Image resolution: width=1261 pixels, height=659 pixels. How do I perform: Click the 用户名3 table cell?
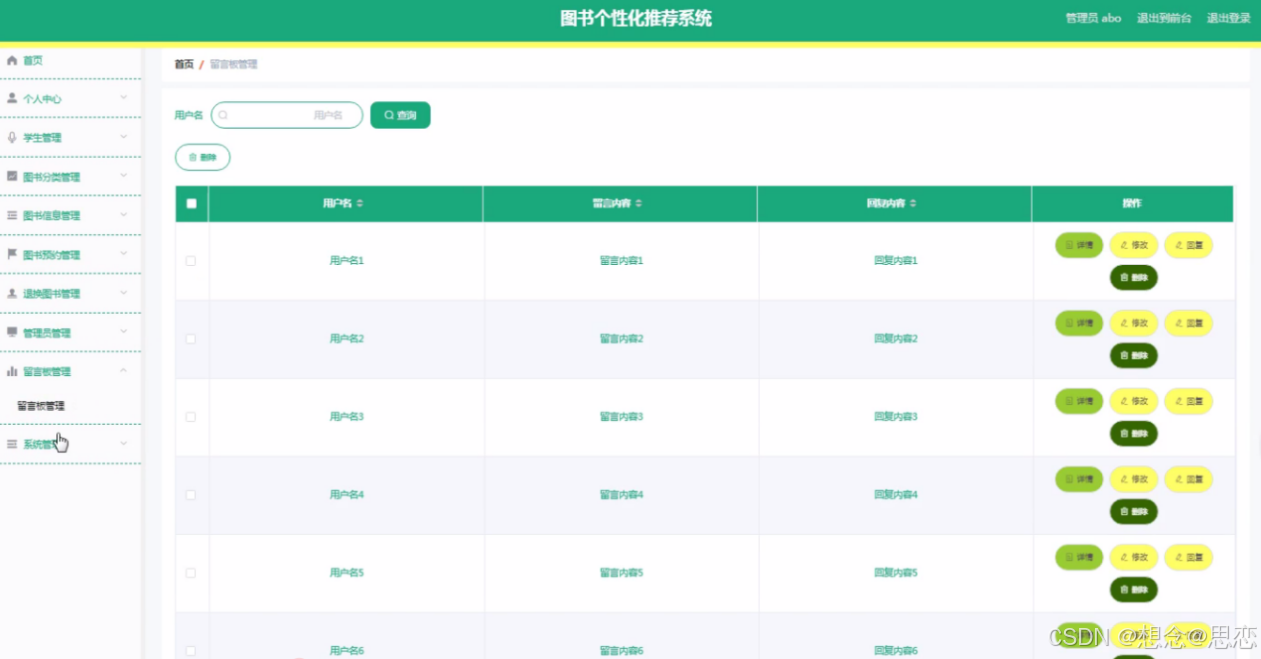point(346,417)
